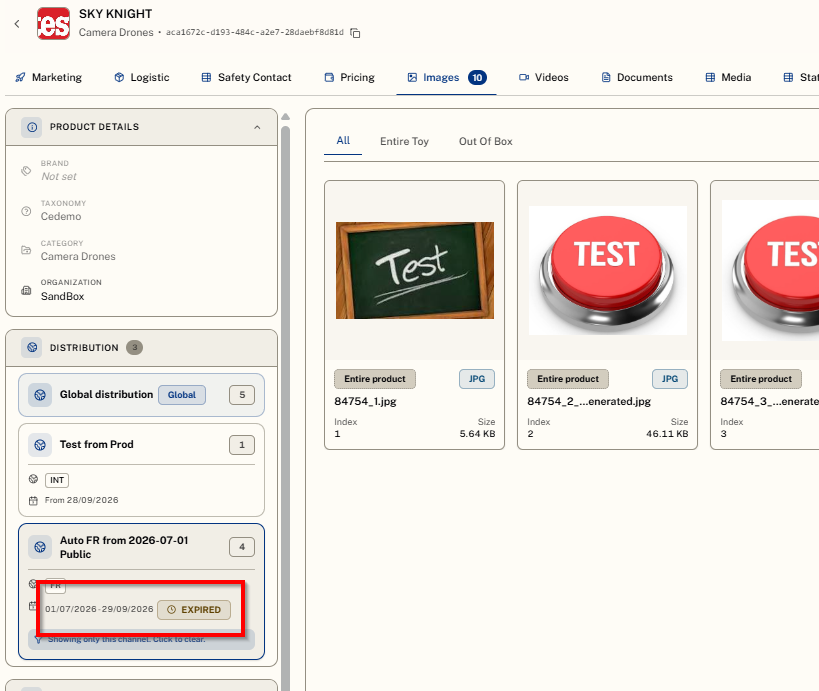The image size is (819, 691).
Task: Click the INT country tag
Action: (x=57, y=480)
